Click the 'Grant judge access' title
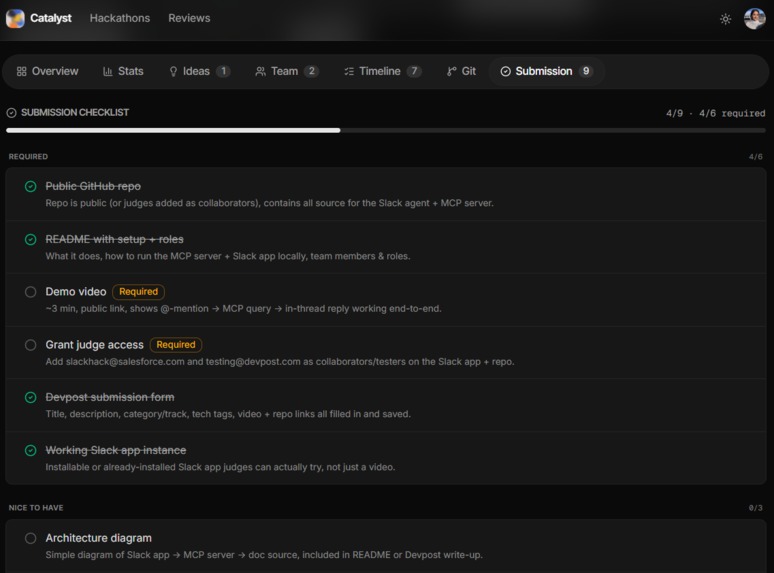 coord(94,345)
